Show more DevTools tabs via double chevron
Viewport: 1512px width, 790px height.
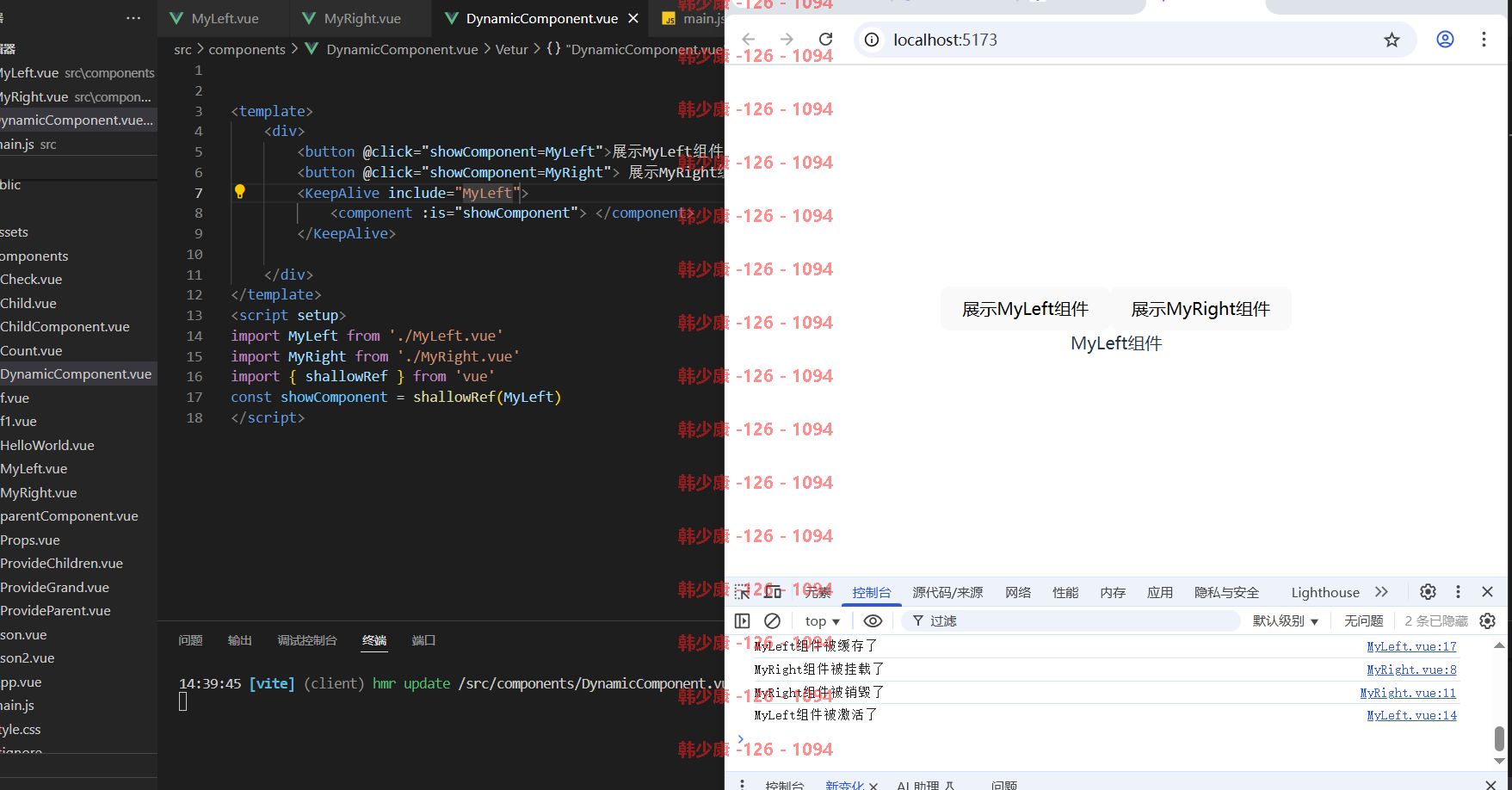(1381, 592)
